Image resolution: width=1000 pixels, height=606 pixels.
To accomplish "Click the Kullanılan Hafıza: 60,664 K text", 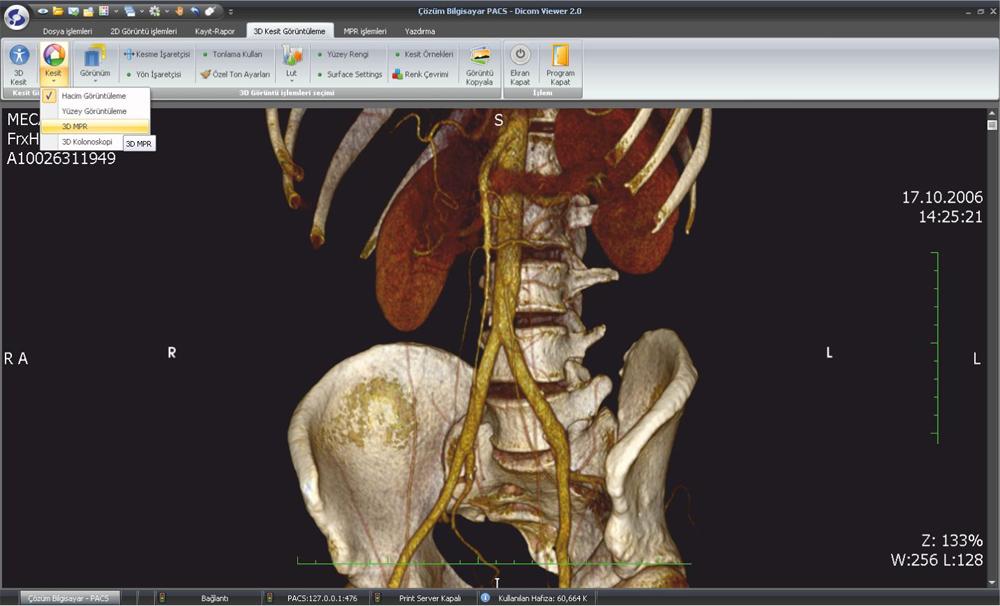I will point(543,598).
